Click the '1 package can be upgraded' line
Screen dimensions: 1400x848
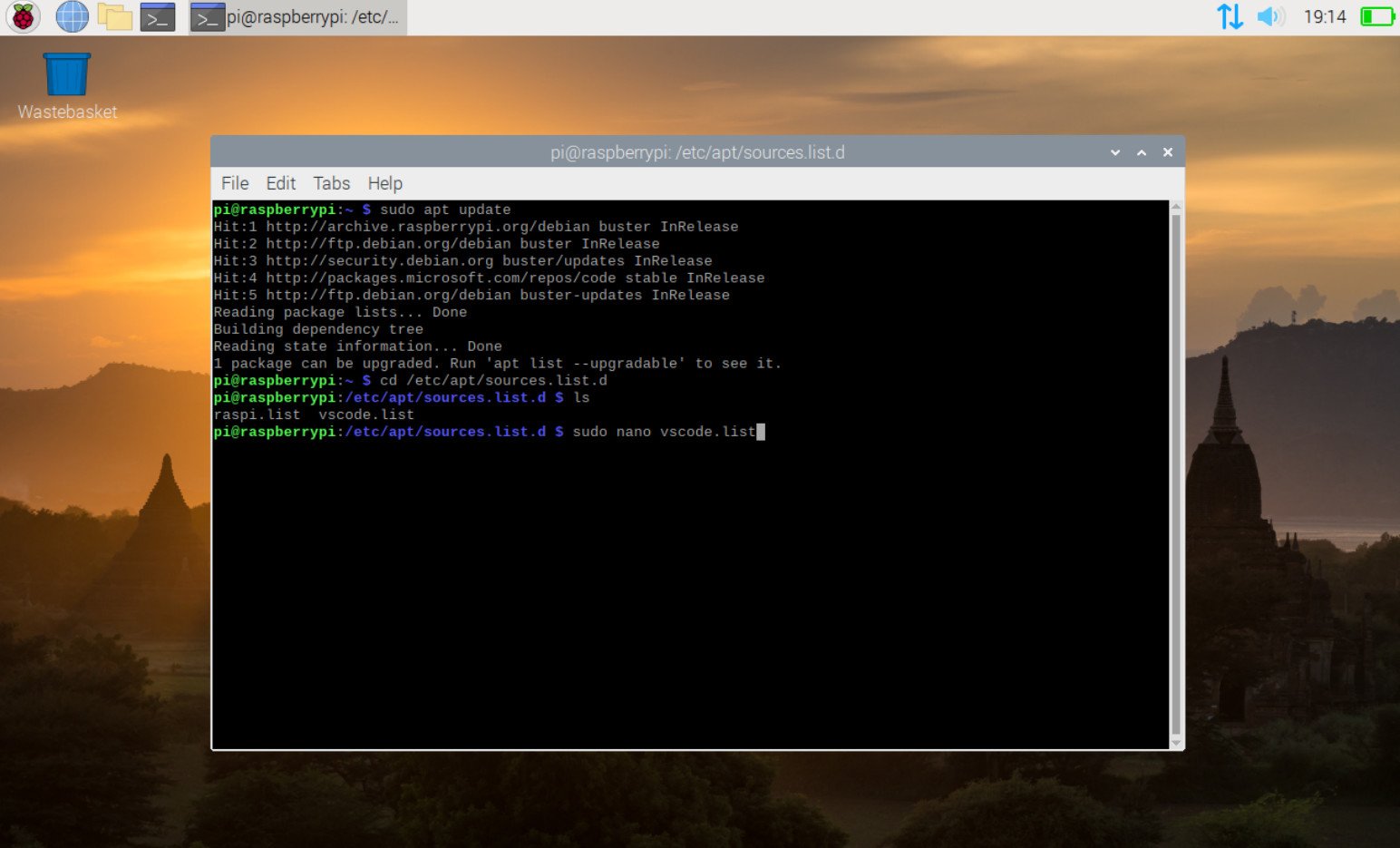497,364
